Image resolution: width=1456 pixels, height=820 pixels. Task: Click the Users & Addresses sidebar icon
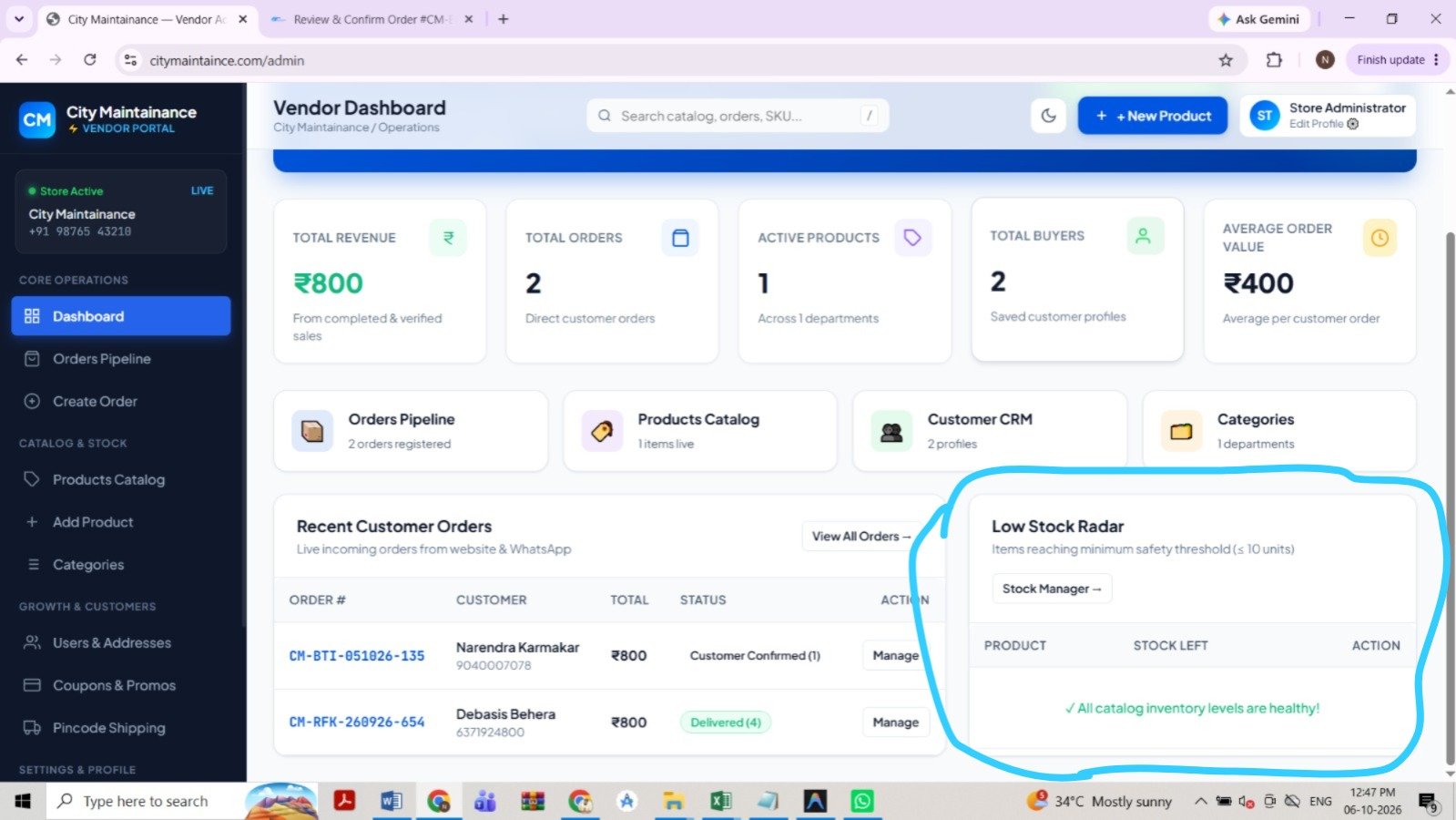tap(32, 642)
